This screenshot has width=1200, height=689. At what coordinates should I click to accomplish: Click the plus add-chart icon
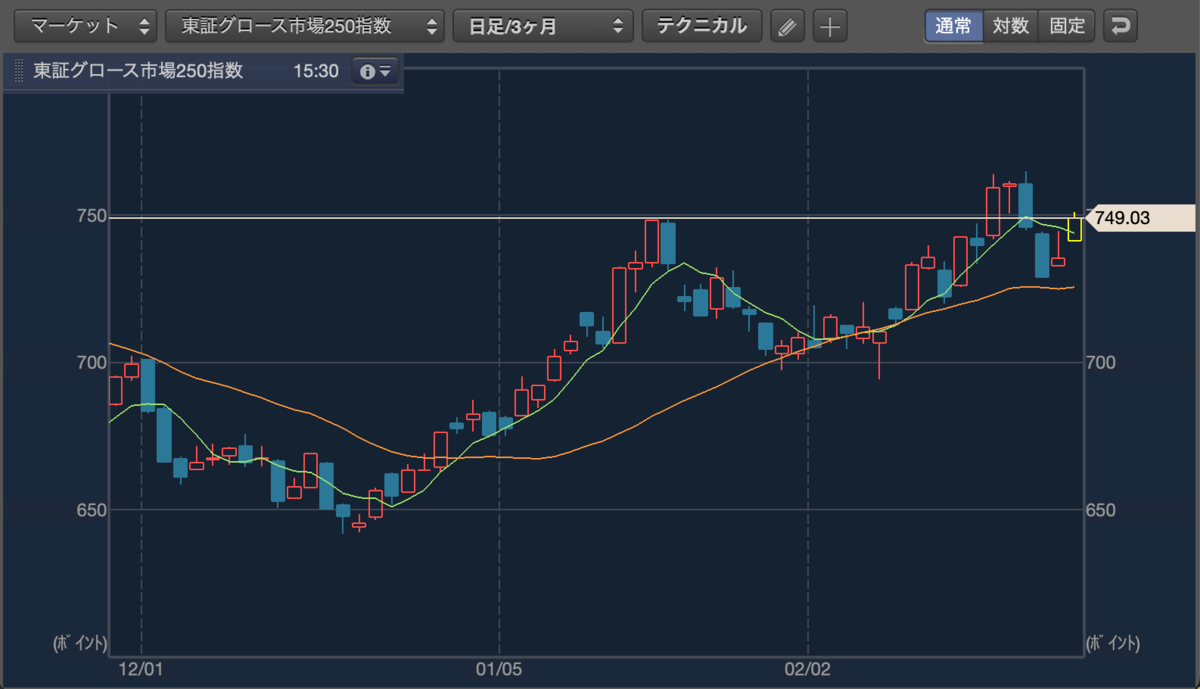(830, 26)
